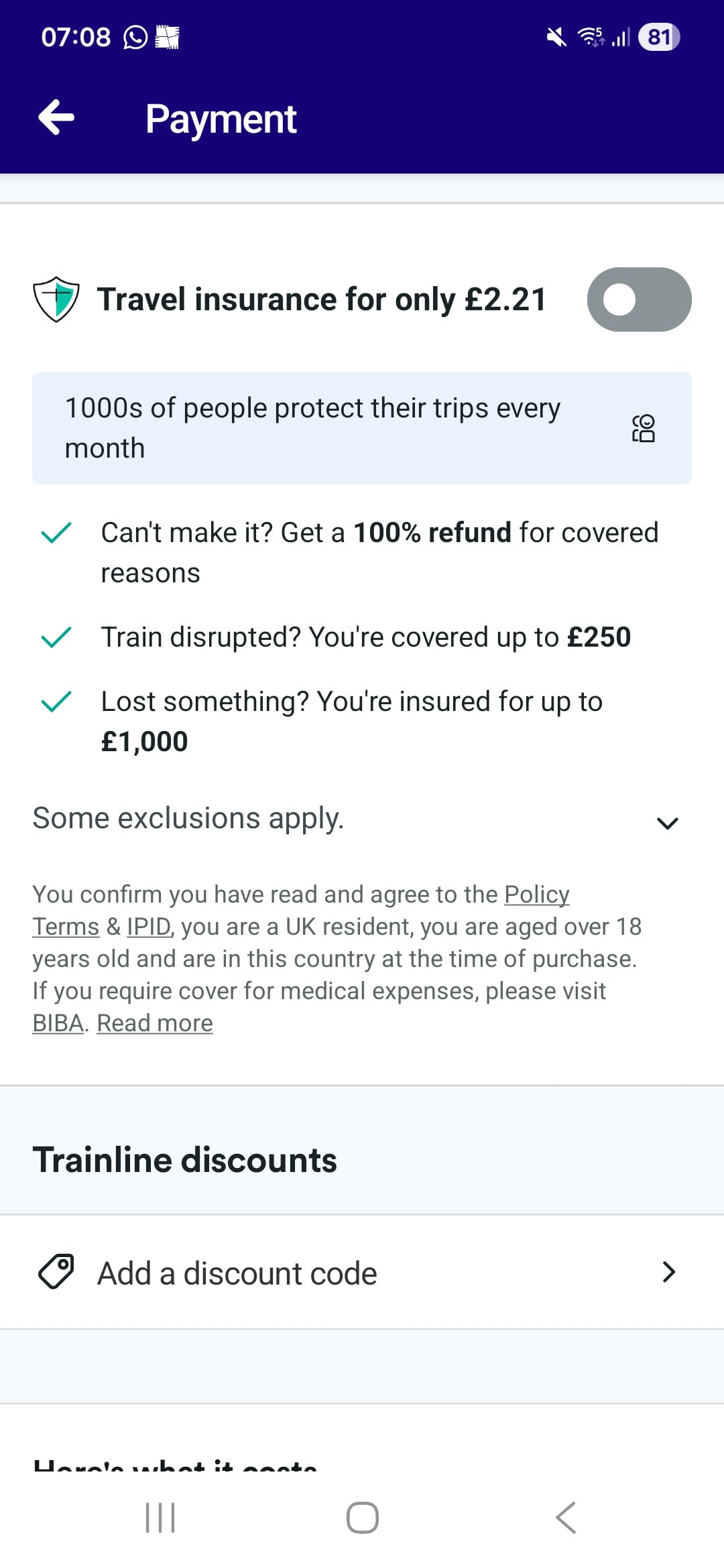Screen dimensions: 724x1568
Task: Select "Add a discount code" row
Action: (237, 1273)
